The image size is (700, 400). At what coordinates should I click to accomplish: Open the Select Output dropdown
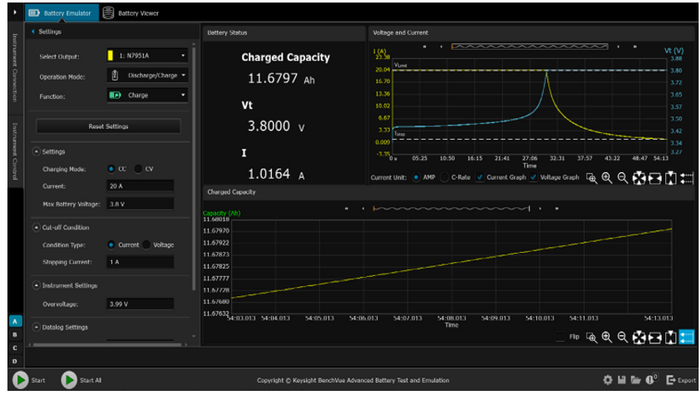147,55
